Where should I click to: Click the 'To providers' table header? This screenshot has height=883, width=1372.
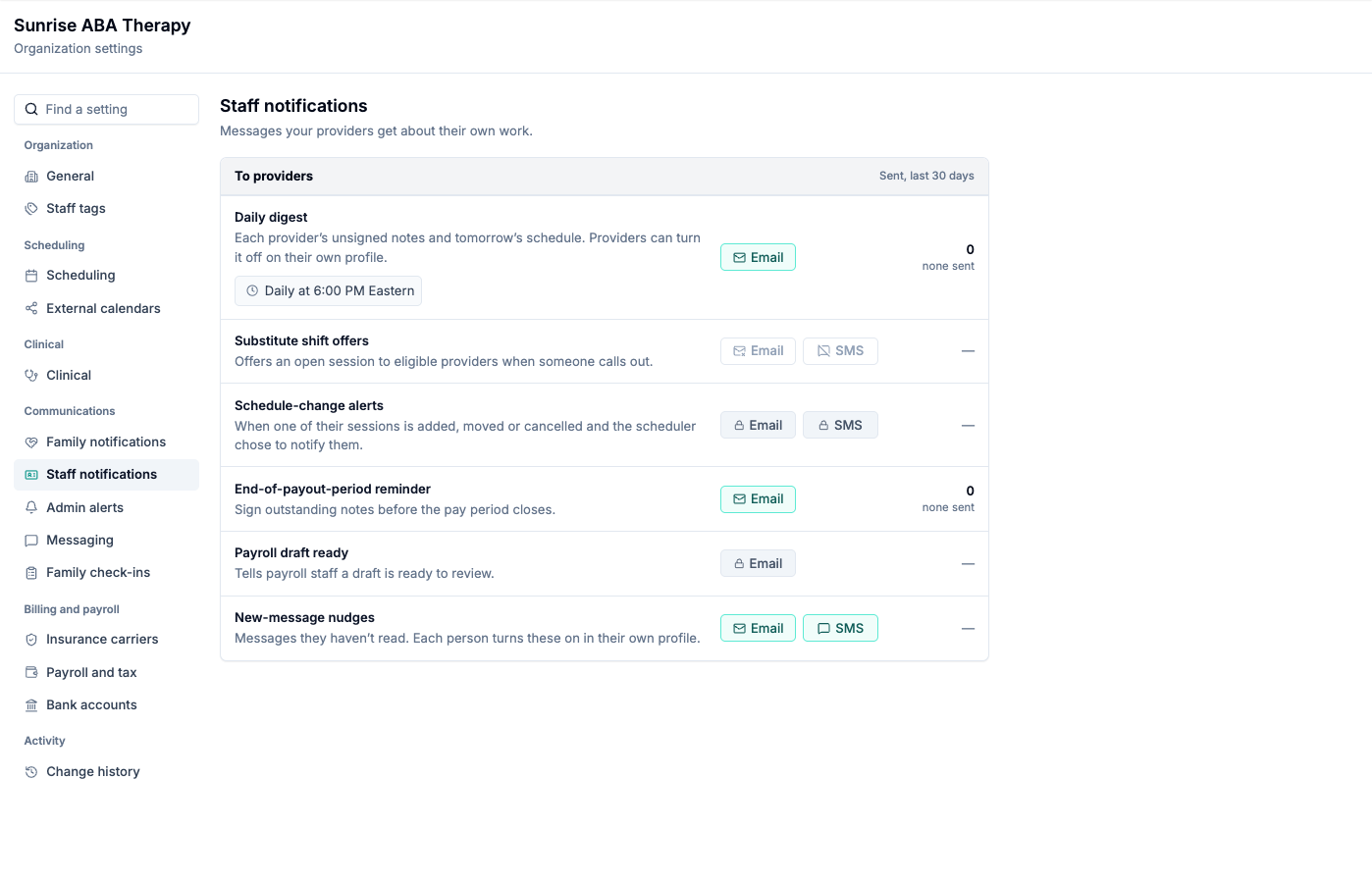[274, 177]
